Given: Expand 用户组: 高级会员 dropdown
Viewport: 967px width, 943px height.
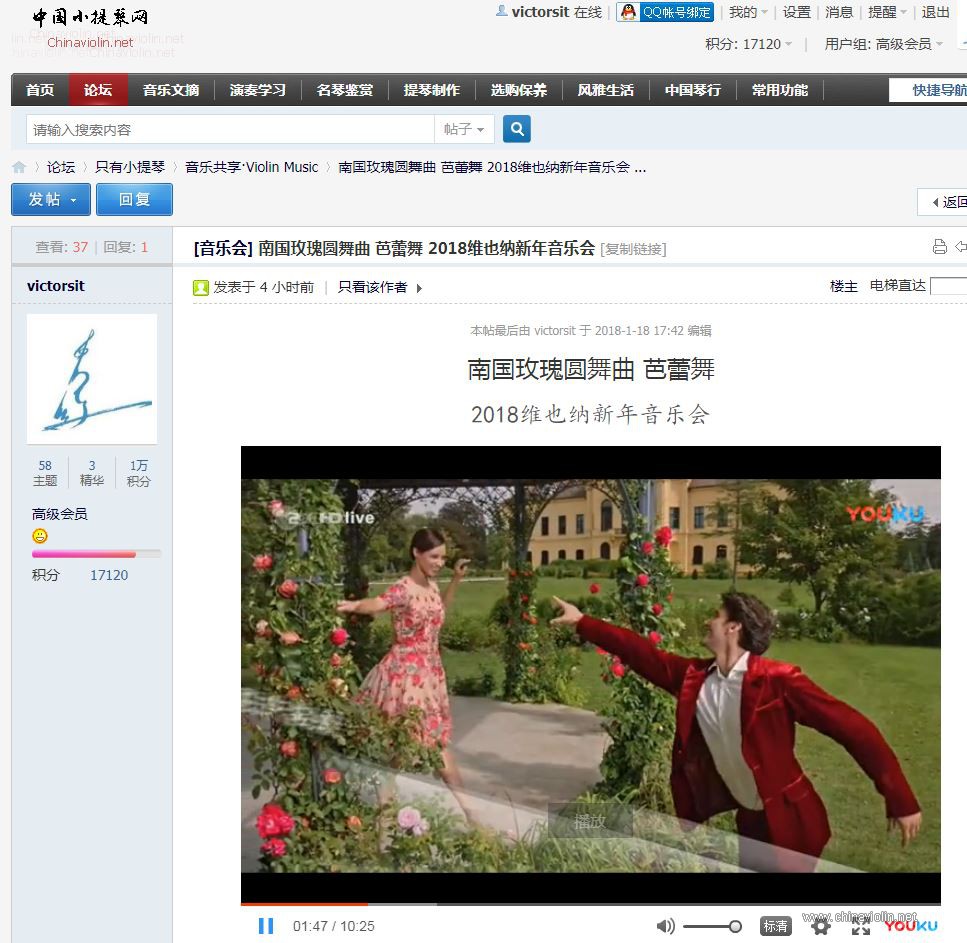Looking at the screenshot, I should 884,44.
